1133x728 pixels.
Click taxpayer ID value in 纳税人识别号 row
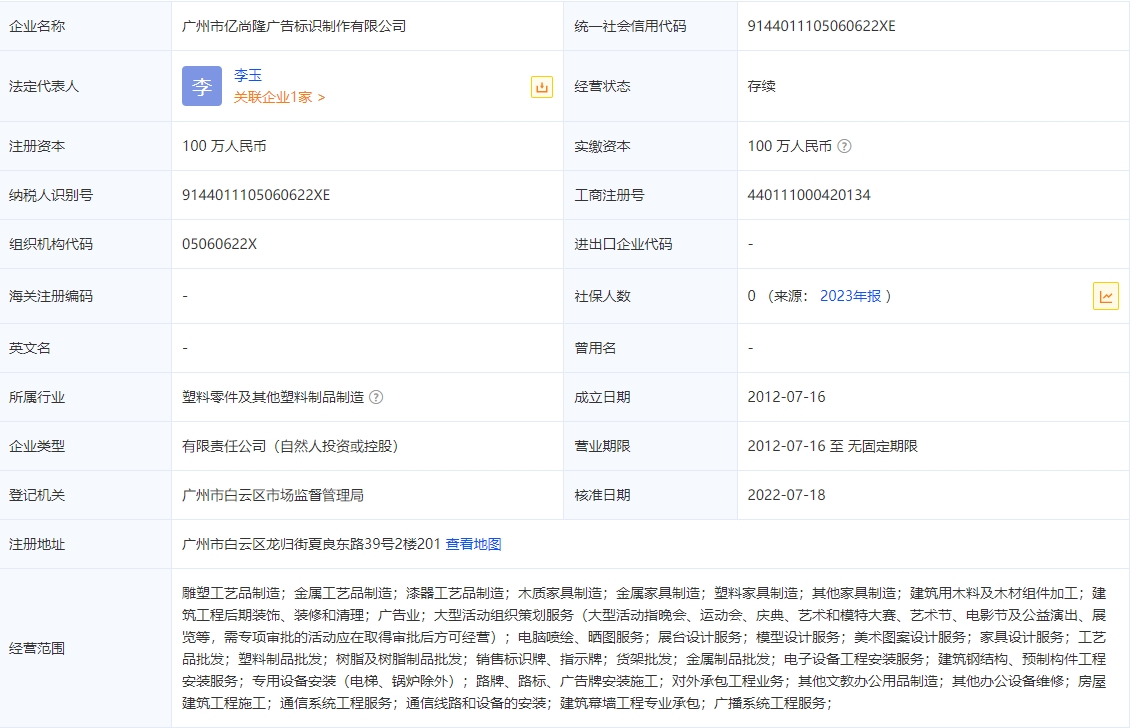click(256, 195)
